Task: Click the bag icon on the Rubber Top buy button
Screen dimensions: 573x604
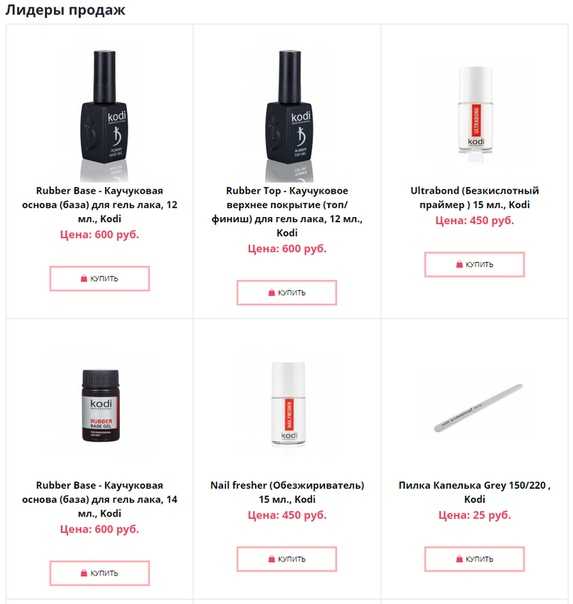Action: click(x=271, y=293)
